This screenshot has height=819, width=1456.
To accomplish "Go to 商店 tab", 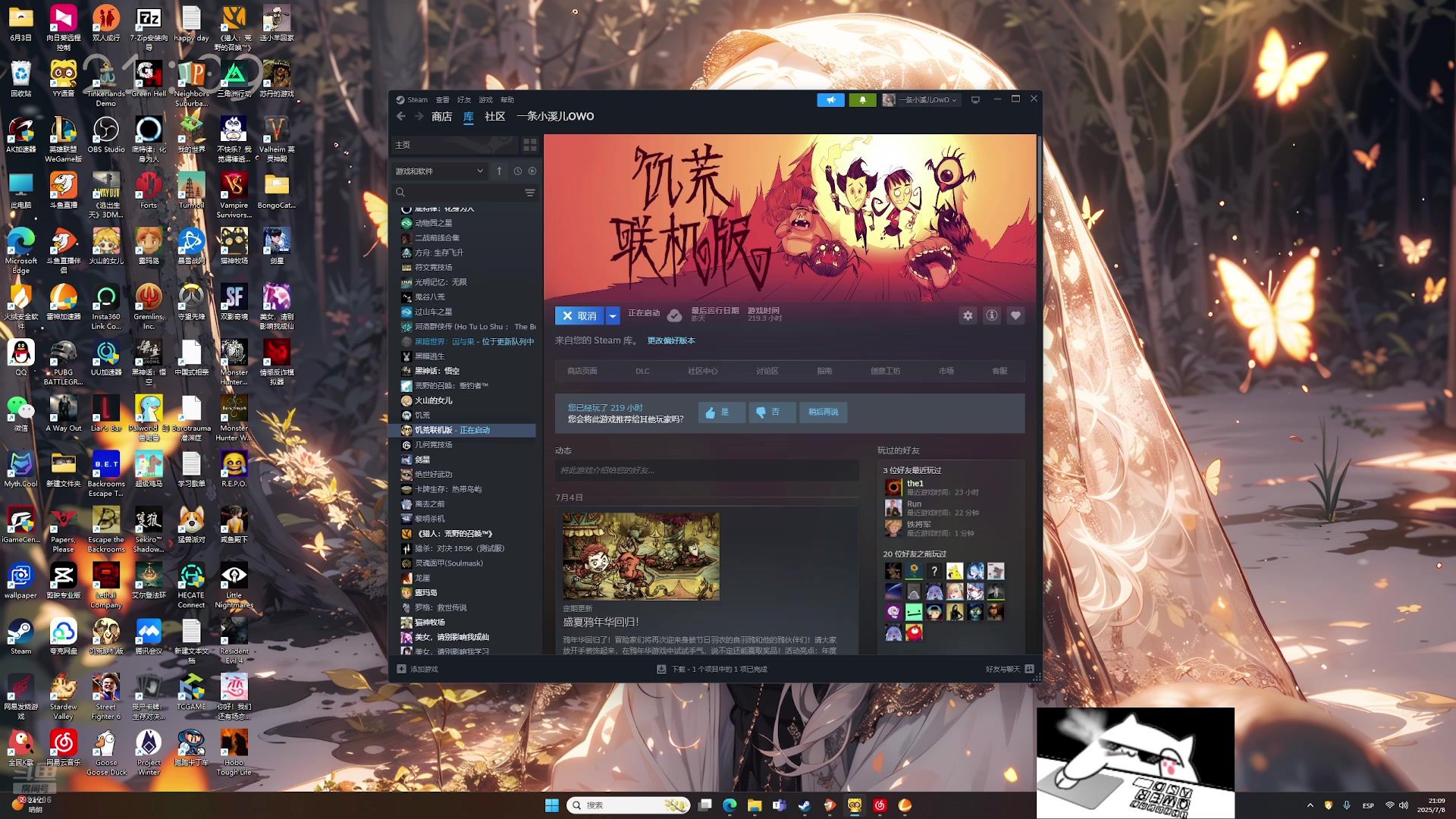I will pos(441,116).
